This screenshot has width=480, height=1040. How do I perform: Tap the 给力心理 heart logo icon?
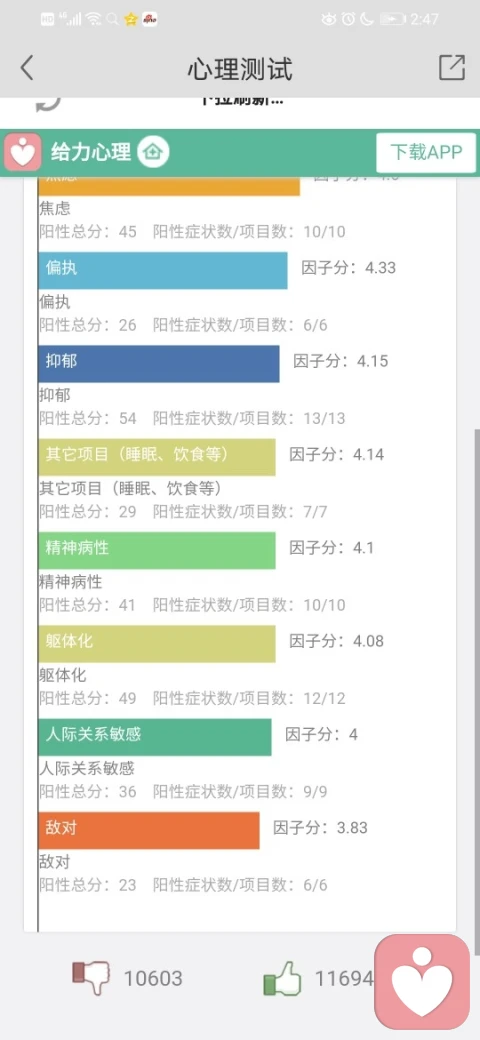coord(23,153)
